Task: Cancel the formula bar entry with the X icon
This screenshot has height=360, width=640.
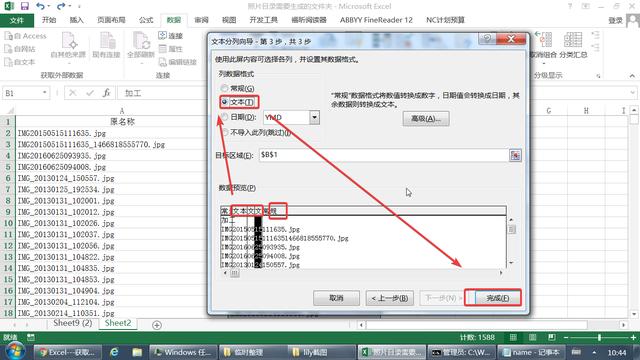Action: click(73, 93)
